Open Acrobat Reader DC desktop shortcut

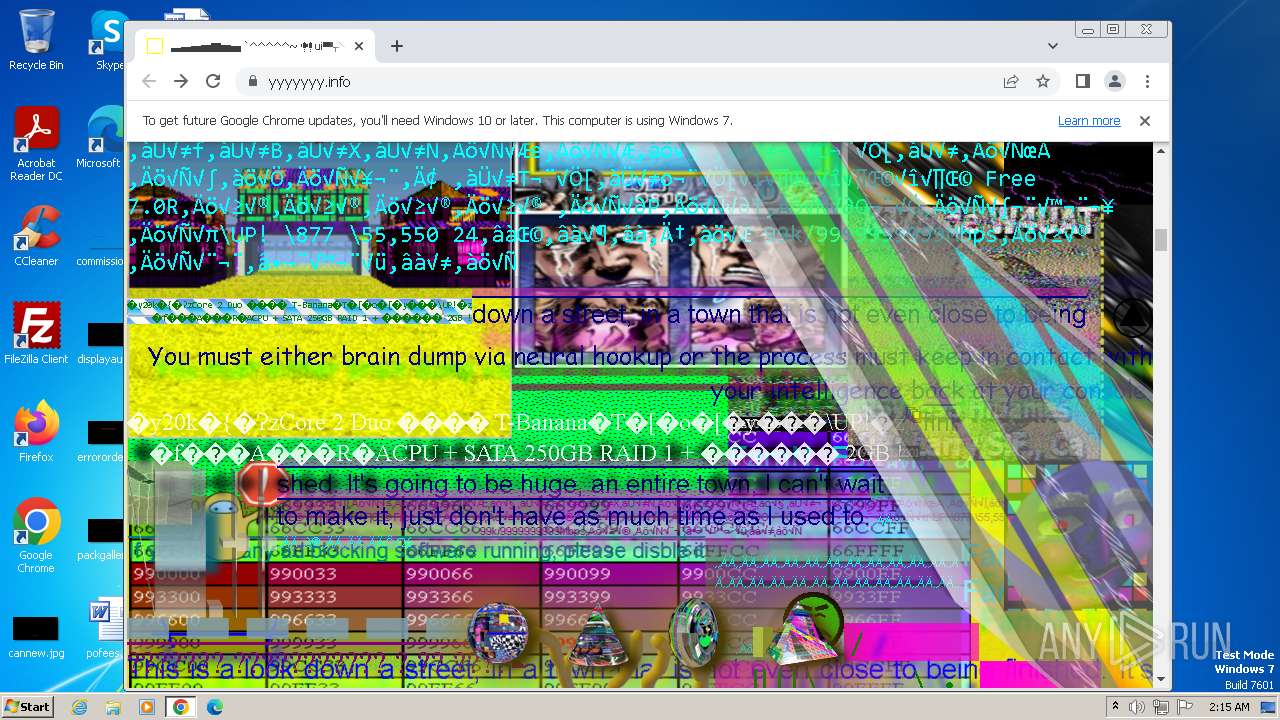tap(36, 144)
